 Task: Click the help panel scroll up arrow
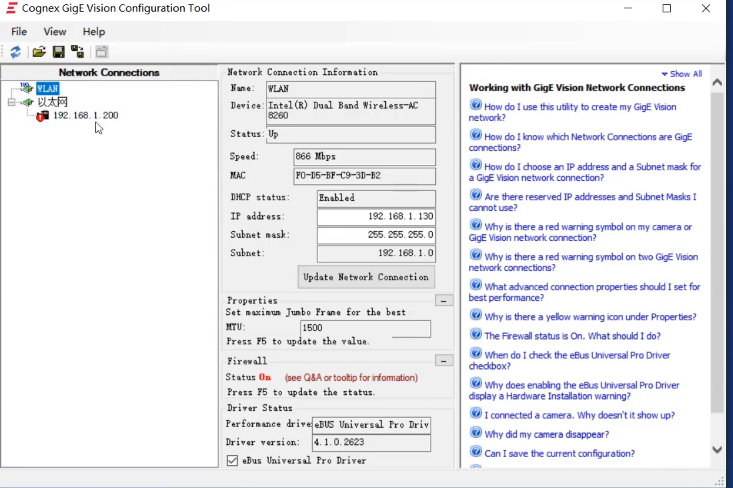[x=717, y=82]
